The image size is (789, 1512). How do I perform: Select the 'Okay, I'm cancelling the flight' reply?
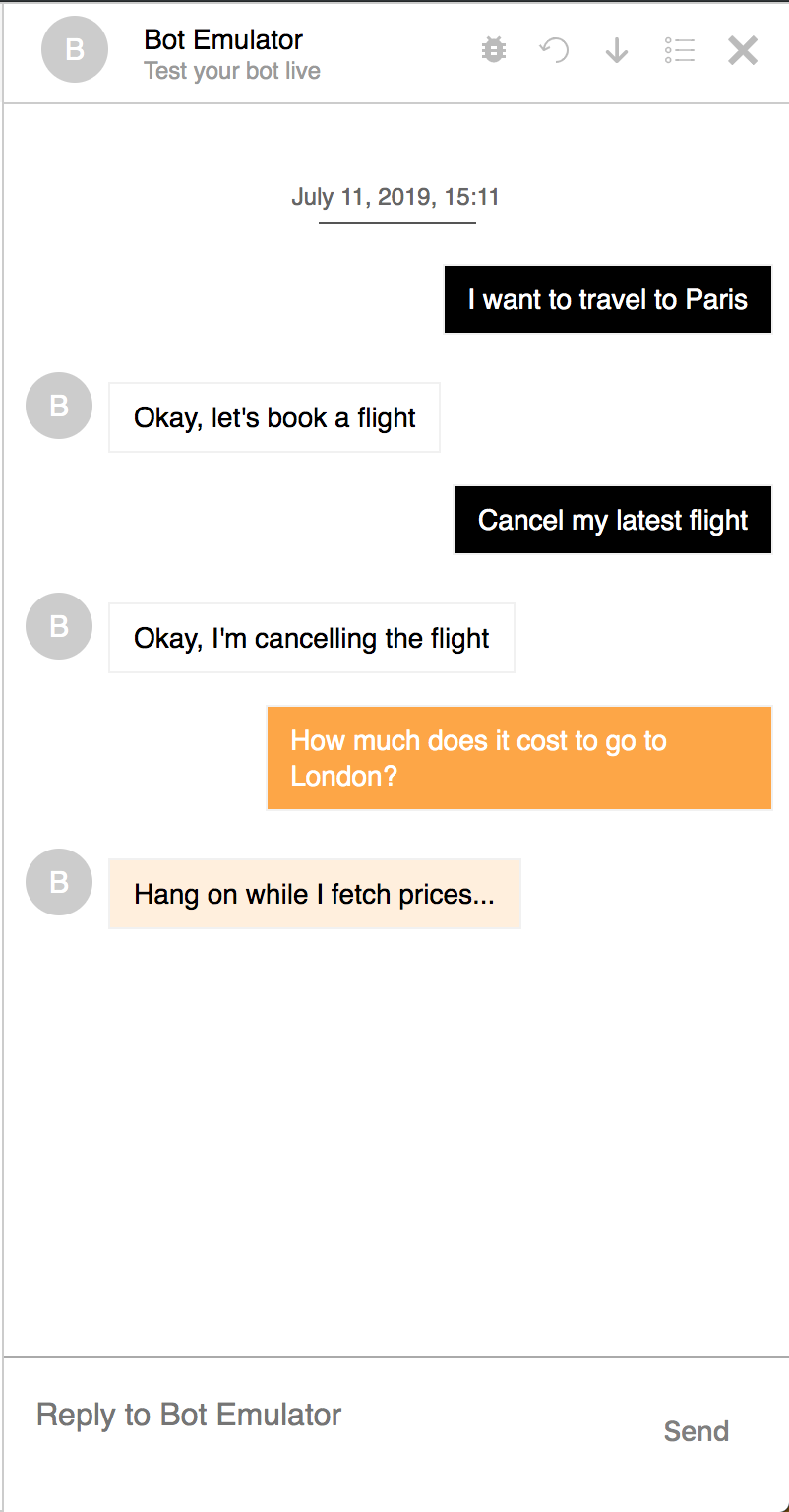coord(312,638)
